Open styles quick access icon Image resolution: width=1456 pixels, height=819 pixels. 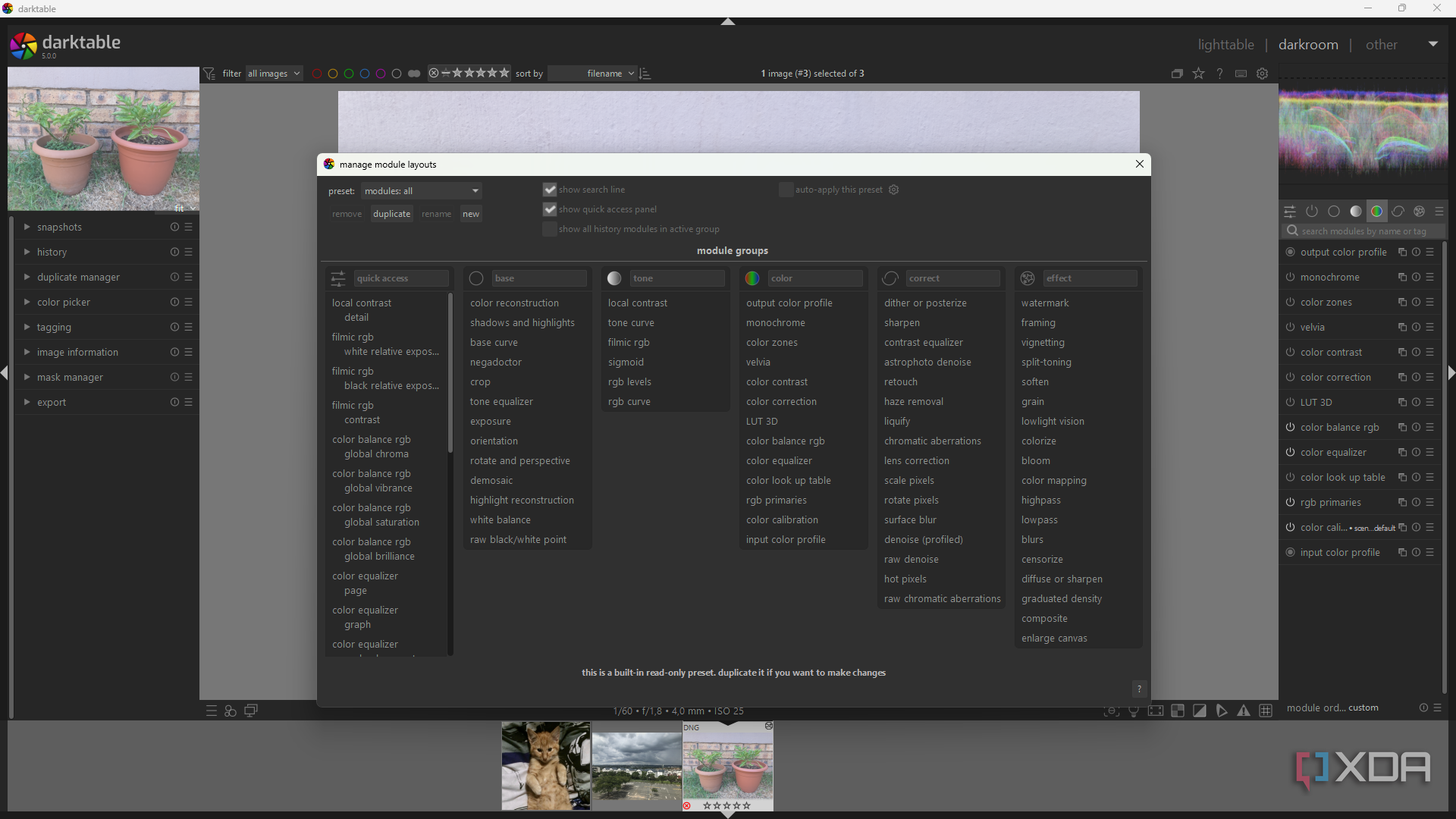(231, 711)
